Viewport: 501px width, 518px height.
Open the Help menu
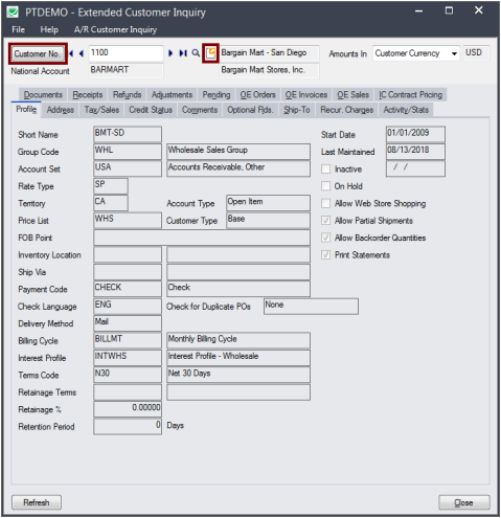49,30
